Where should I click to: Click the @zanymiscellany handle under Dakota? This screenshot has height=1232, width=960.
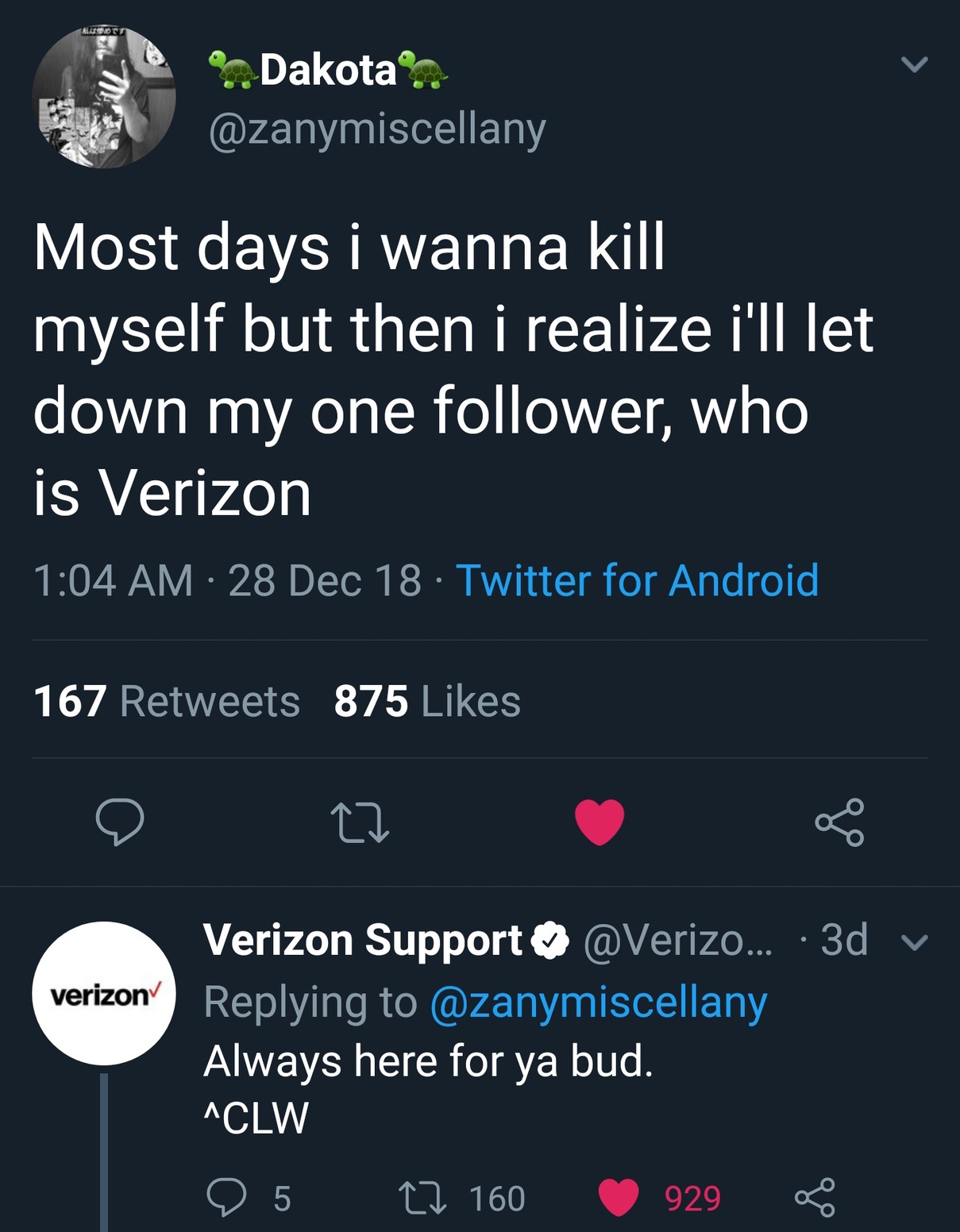pyautogui.click(x=377, y=129)
